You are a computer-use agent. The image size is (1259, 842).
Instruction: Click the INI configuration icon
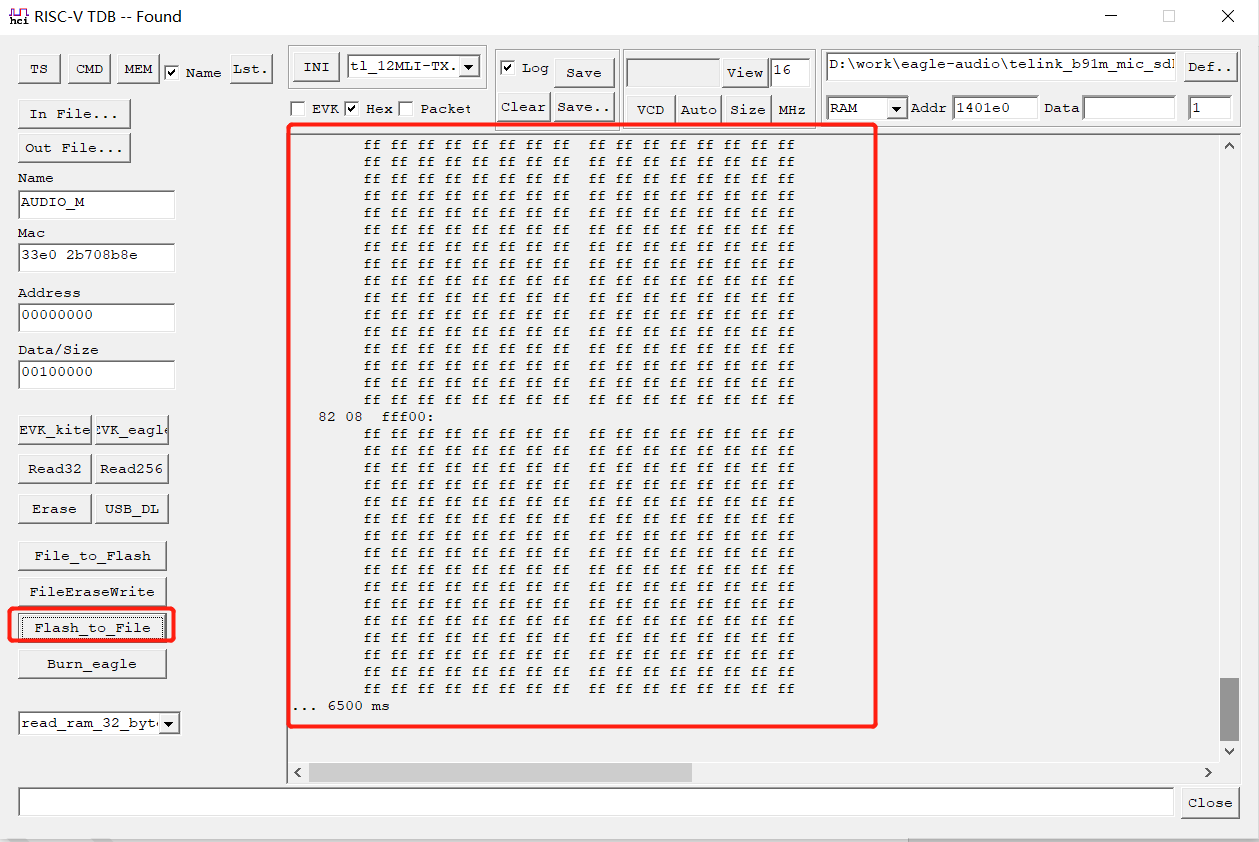click(315, 66)
